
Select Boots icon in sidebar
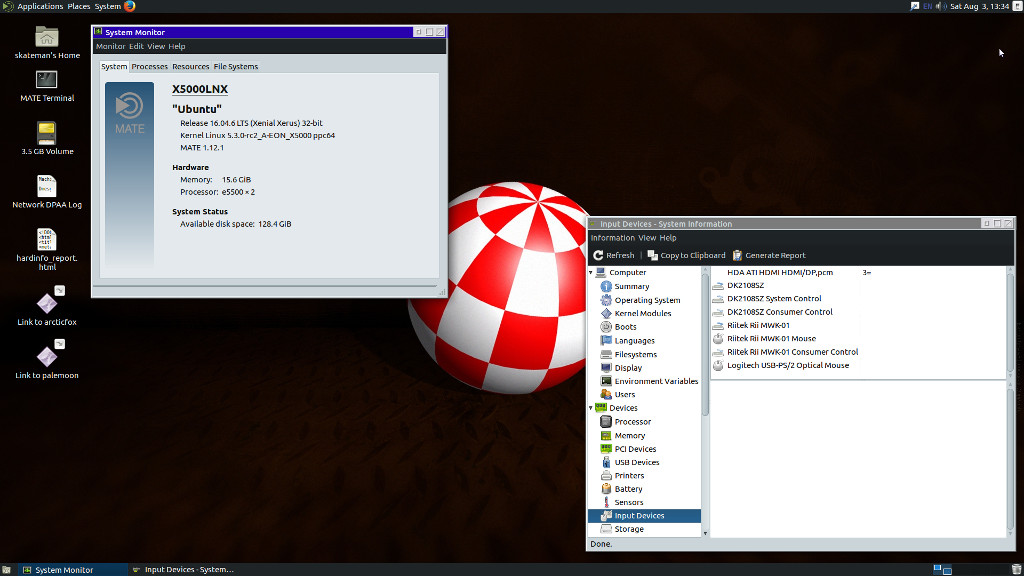(x=606, y=327)
